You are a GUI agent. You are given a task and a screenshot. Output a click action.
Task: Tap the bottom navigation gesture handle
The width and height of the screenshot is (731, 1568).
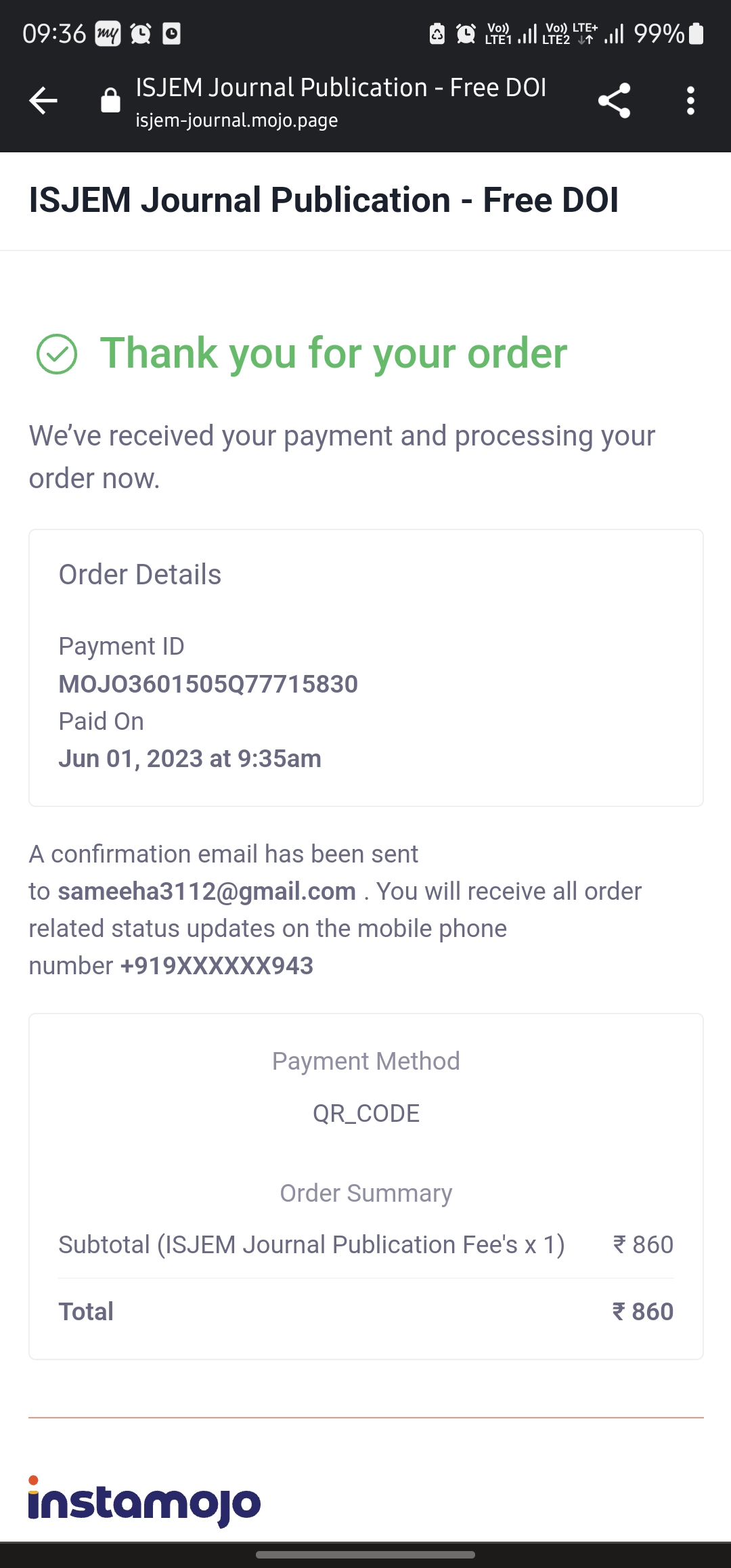tap(365, 1555)
